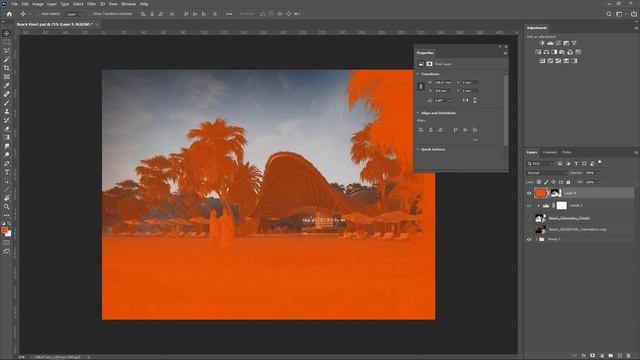Select the Lasso tool
Screen dimensions: 640x360
coord(7,51)
